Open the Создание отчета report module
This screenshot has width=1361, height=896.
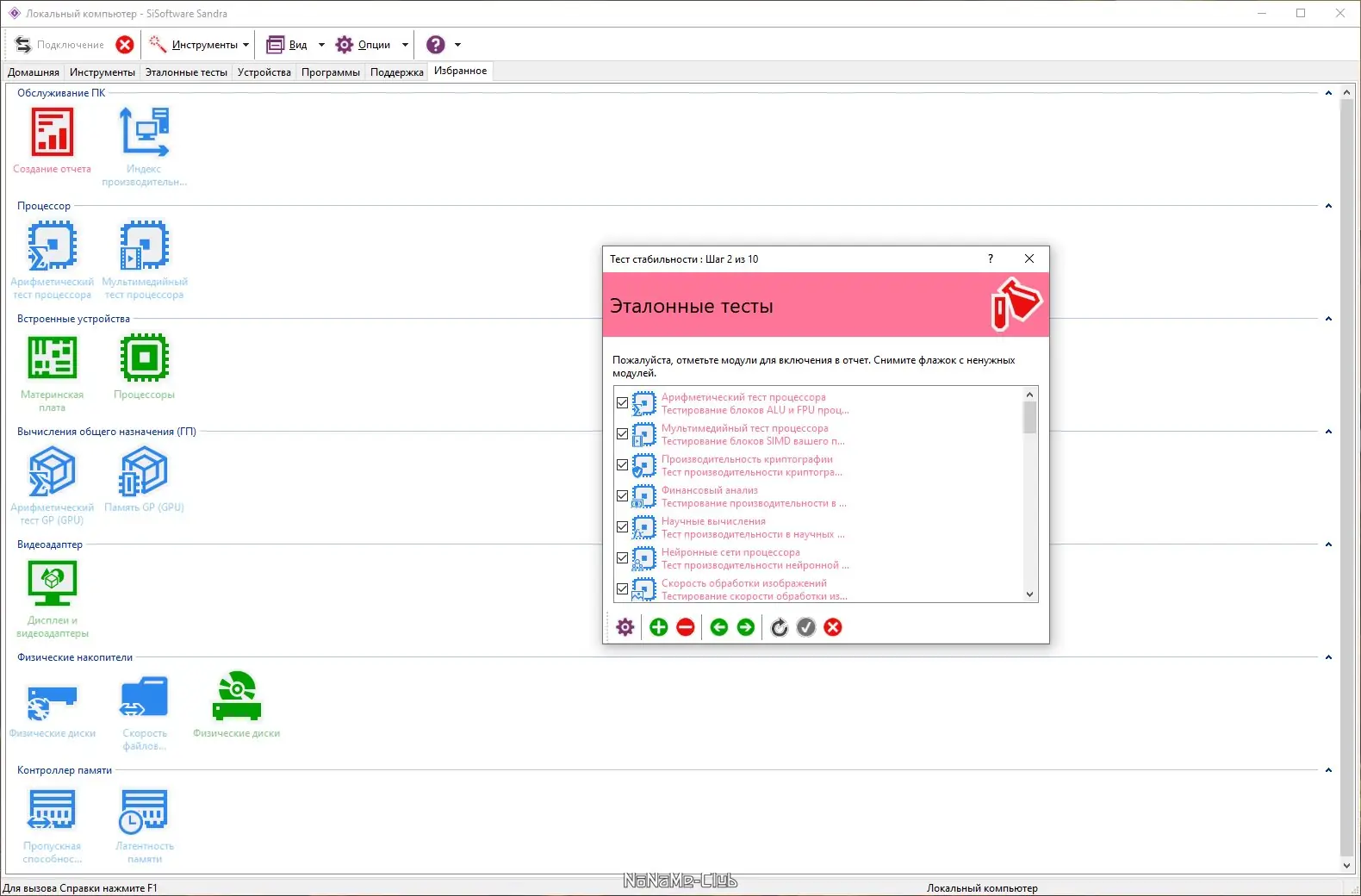click(52, 140)
